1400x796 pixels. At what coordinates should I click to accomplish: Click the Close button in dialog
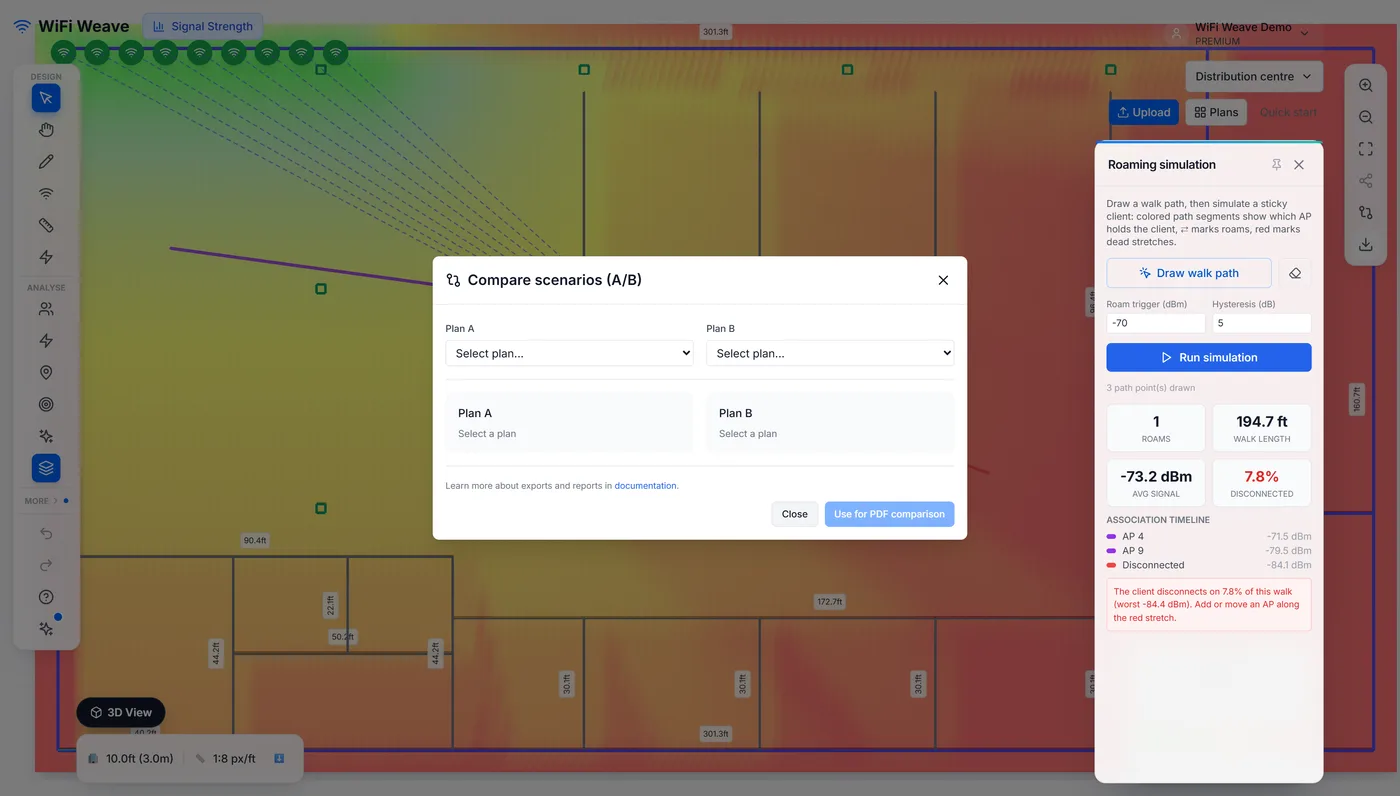pos(795,514)
